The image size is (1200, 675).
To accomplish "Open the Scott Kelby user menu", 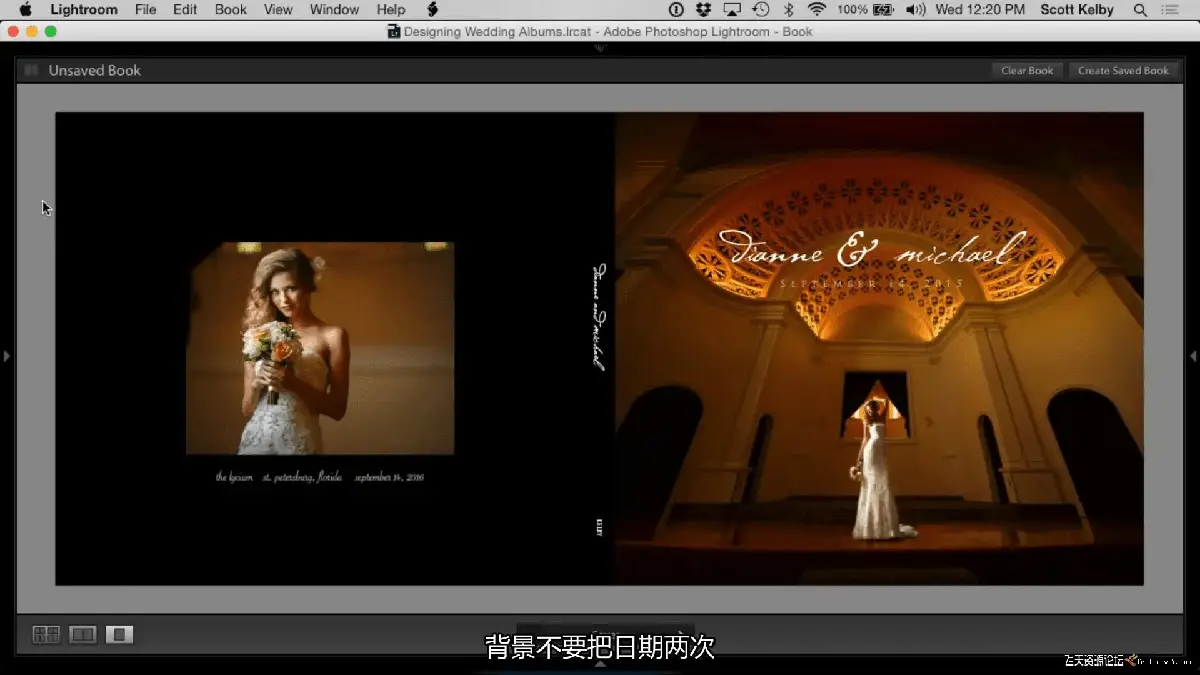I will 1077,10.
